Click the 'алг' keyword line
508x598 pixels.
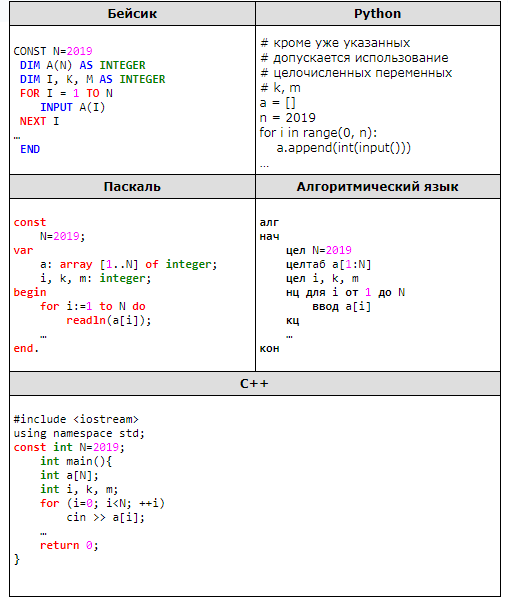point(269,222)
